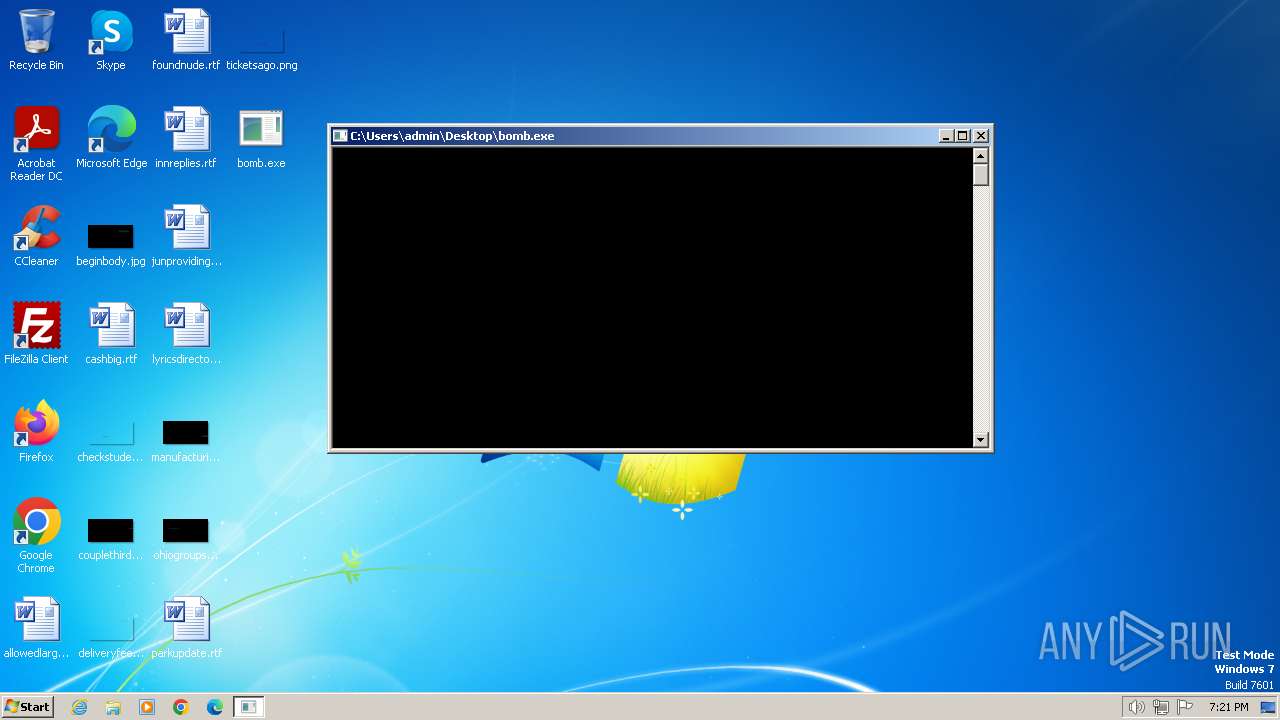Open FileZilla Client shortcut

coord(36,334)
